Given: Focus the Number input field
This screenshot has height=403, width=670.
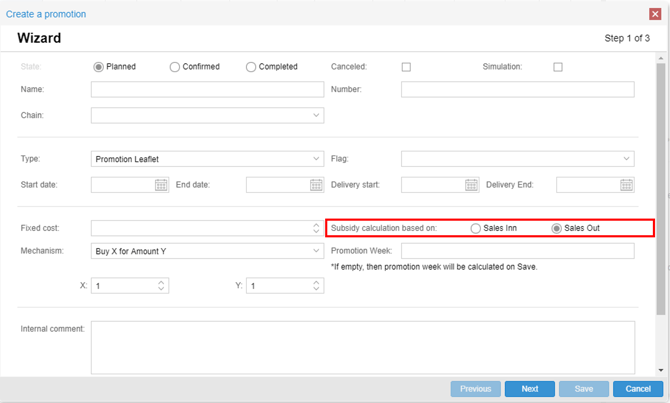Looking at the screenshot, I should (x=517, y=89).
